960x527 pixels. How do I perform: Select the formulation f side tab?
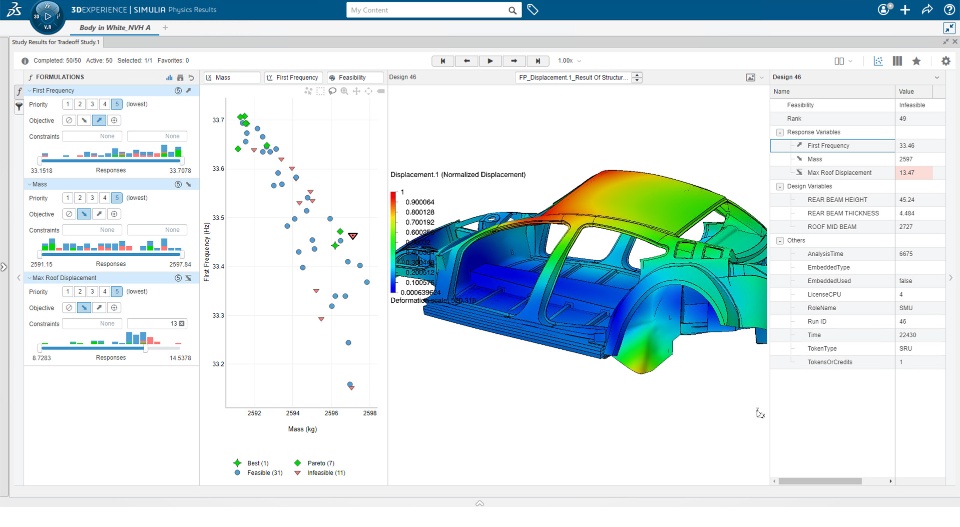(x=19, y=91)
